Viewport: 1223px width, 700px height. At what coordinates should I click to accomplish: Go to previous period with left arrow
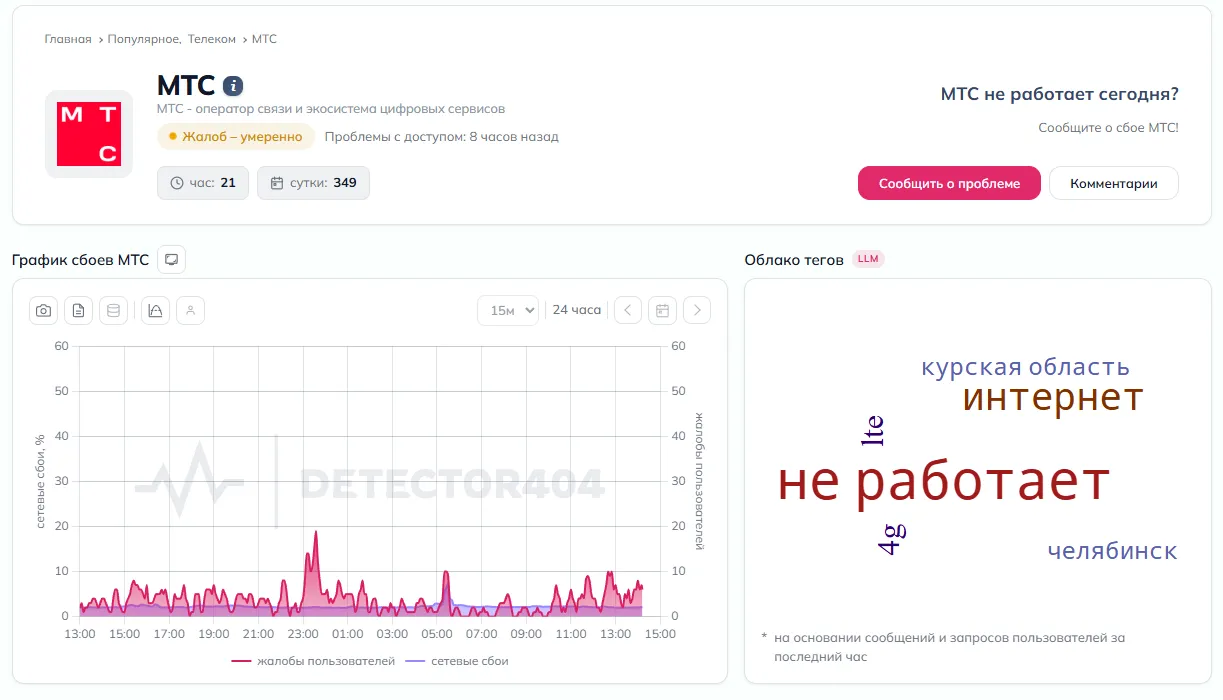click(x=628, y=311)
